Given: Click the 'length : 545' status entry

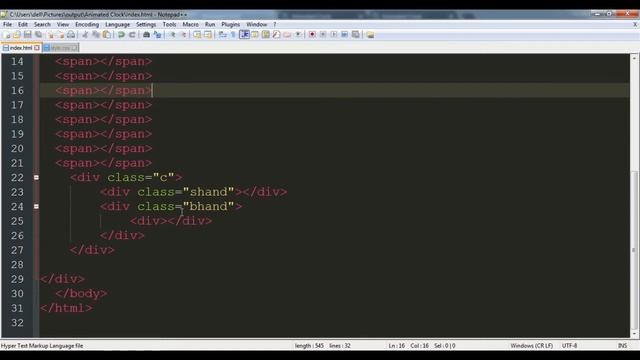Looking at the screenshot, I should [x=309, y=346].
